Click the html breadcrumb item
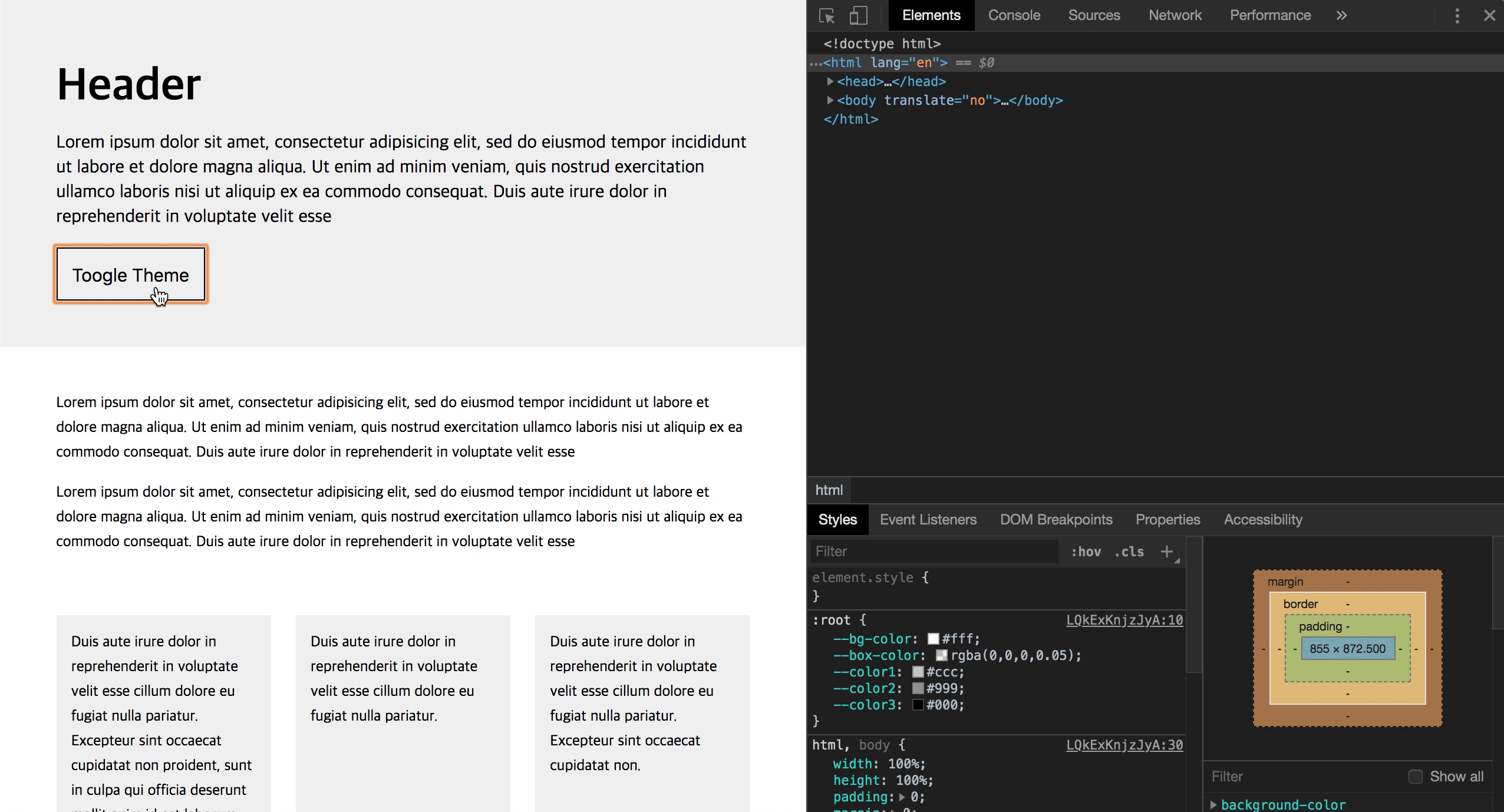1504x812 pixels. [829, 490]
